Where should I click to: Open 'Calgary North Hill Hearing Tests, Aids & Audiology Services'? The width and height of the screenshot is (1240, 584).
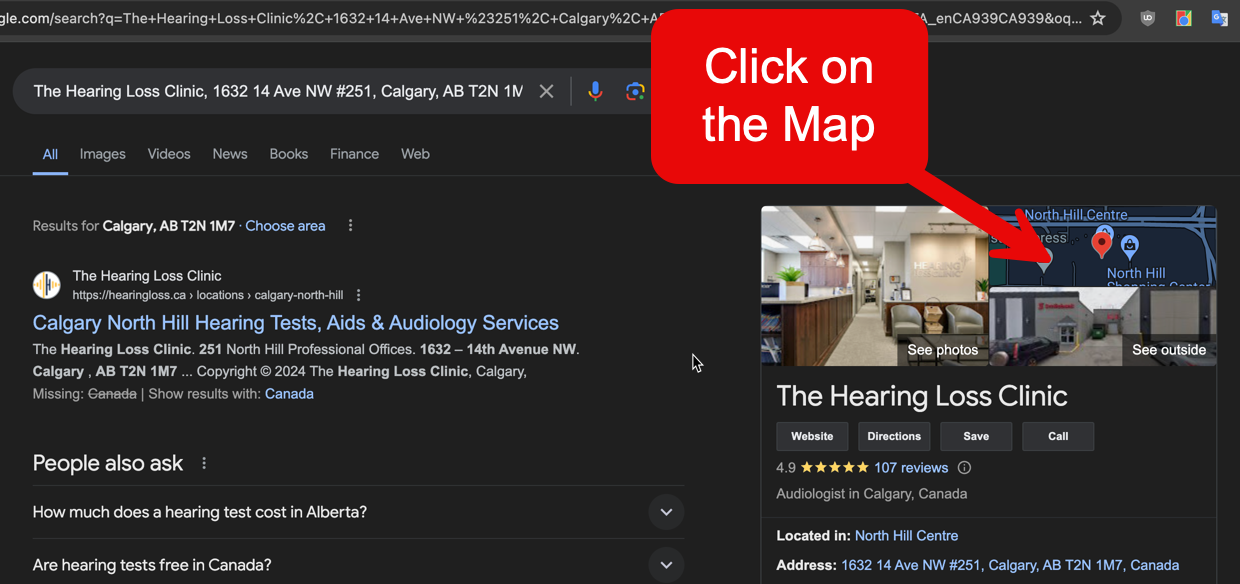[x=296, y=323]
